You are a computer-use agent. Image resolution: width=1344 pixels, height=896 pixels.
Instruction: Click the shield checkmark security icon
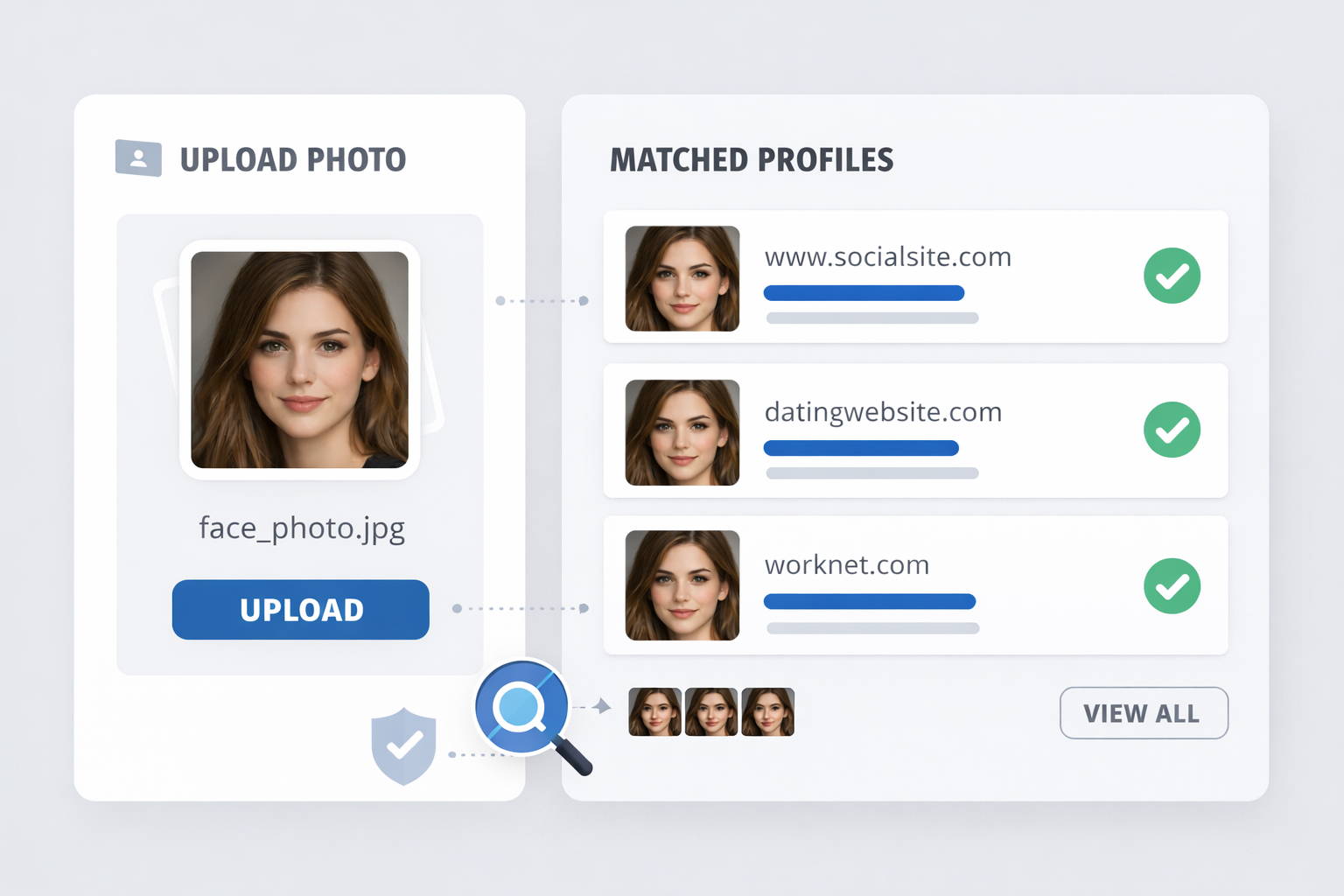click(x=403, y=745)
